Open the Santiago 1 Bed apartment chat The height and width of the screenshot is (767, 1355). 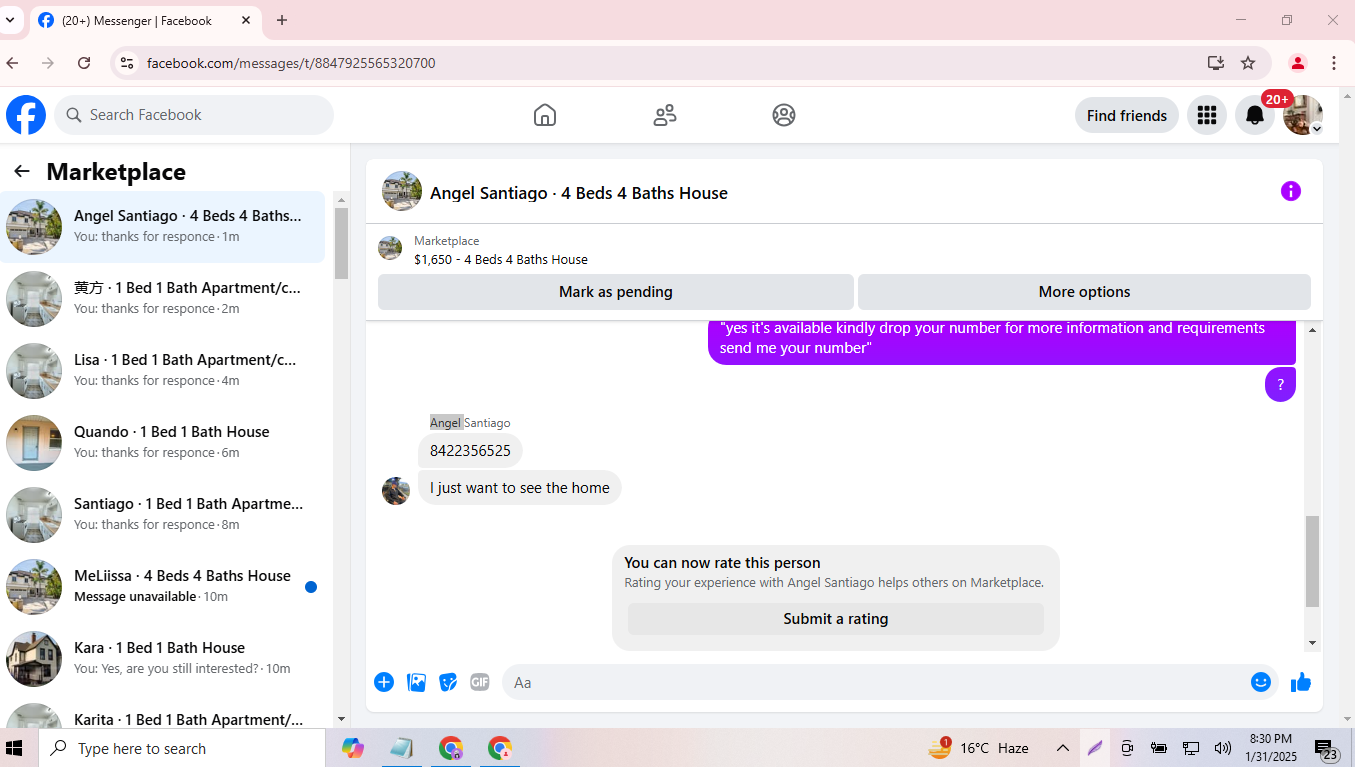click(163, 515)
